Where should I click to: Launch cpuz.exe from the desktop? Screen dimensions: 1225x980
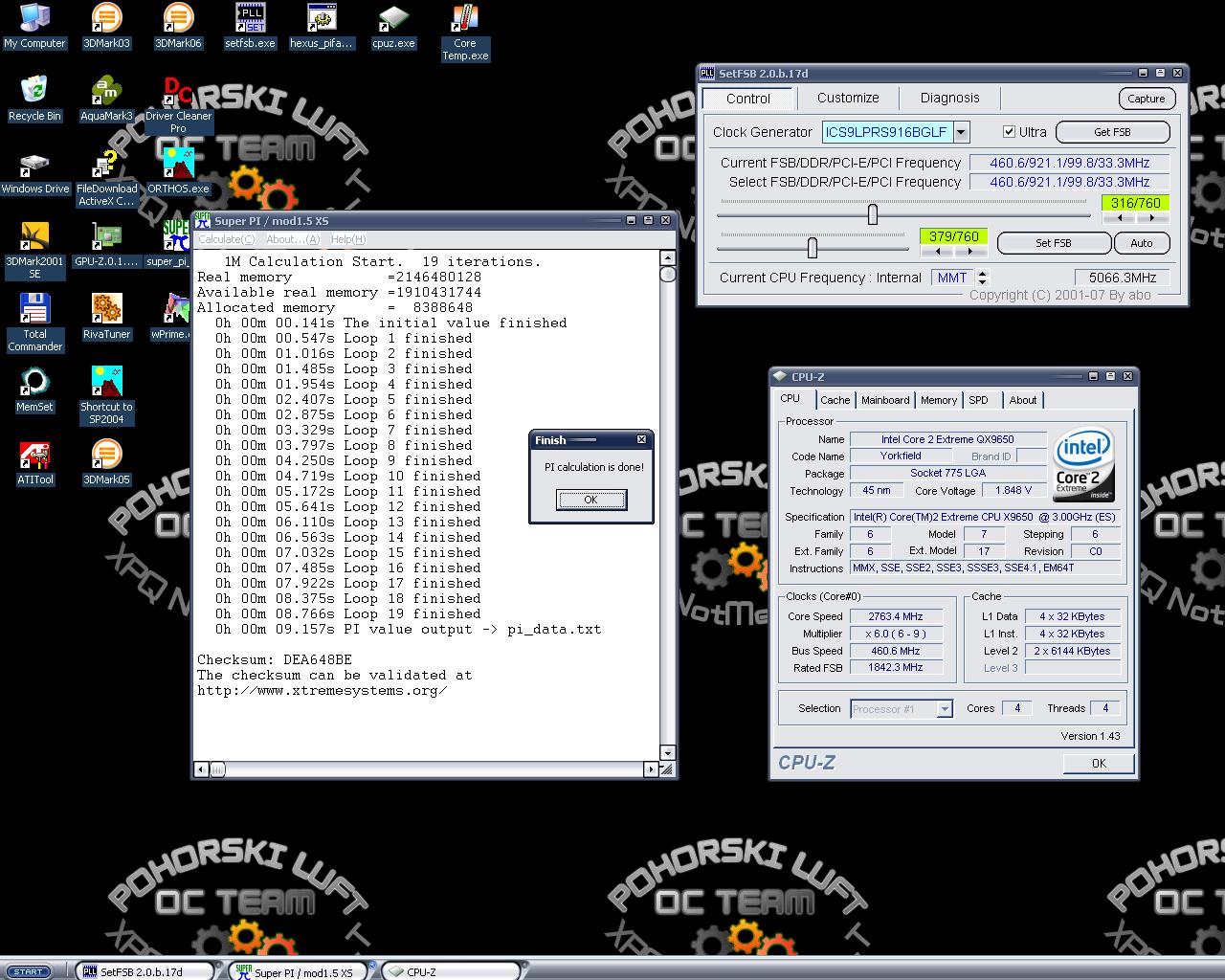tap(393, 27)
